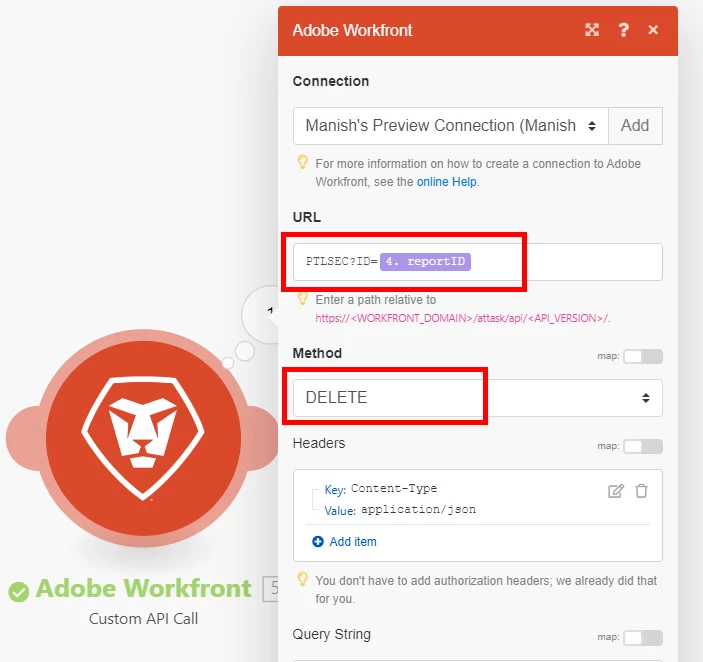Open the Connection dropdown
Viewport: 703px width, 662px height.
(451, 125)
